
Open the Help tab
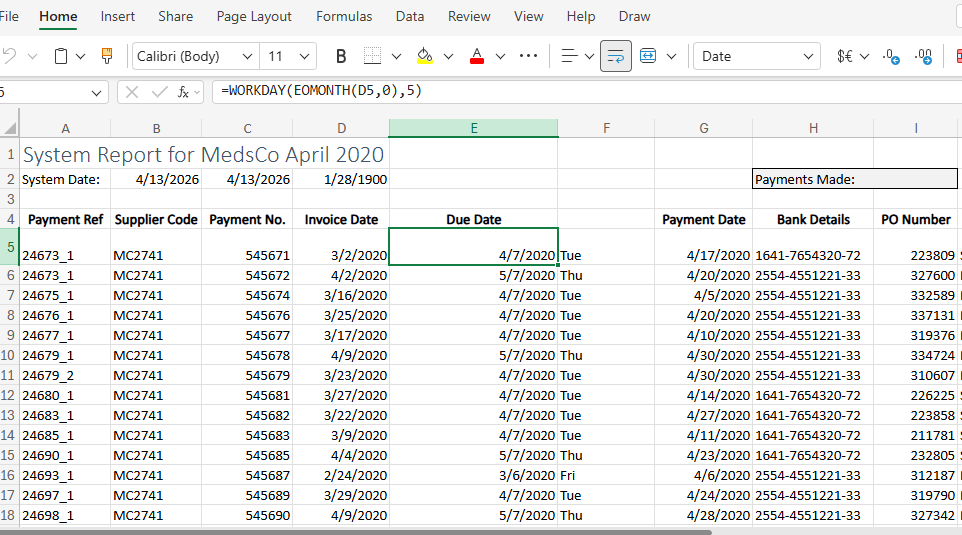click(581, 17)
